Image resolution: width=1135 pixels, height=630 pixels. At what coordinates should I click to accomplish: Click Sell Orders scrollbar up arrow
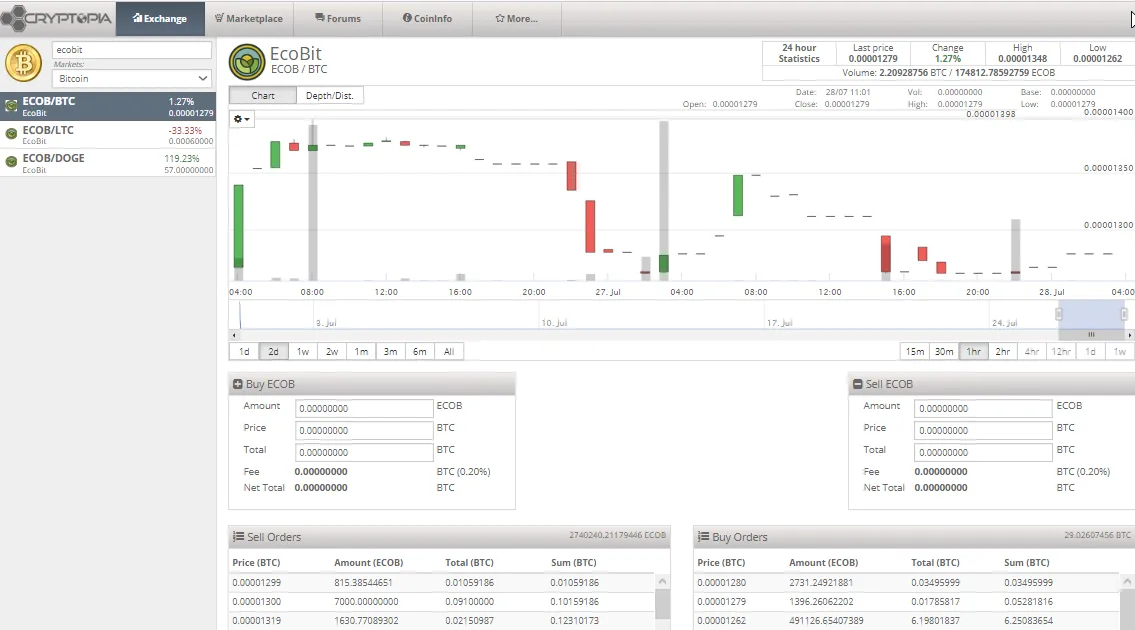pyautogui.click(x=662, y=581)
